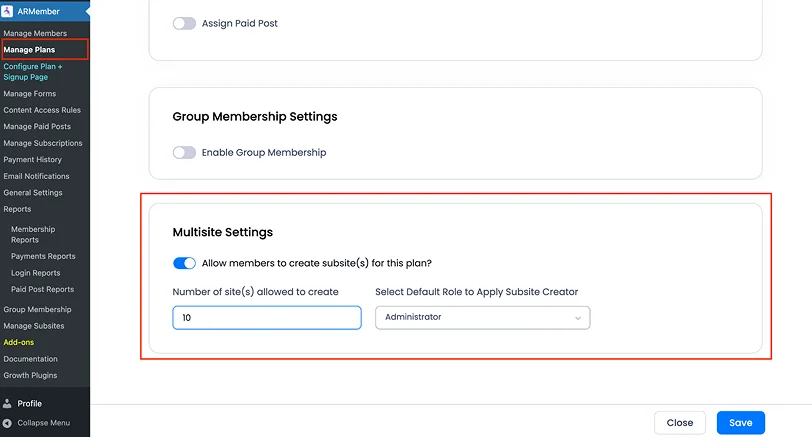The height and width of the screenshot is (437, 812).
Task: Open Configure Plan + Signup Page
Action: 33,71
